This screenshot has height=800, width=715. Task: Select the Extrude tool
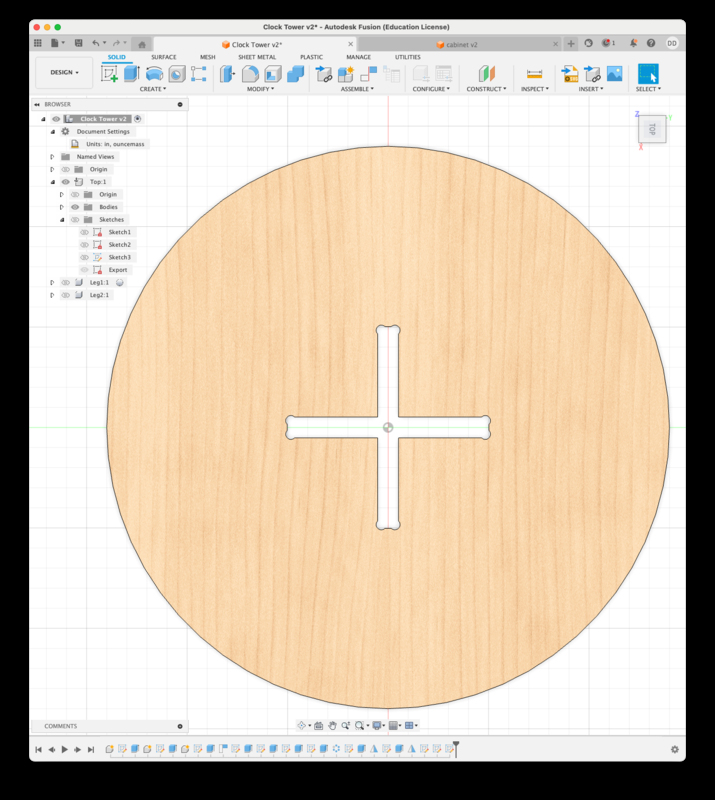point(132,74)
